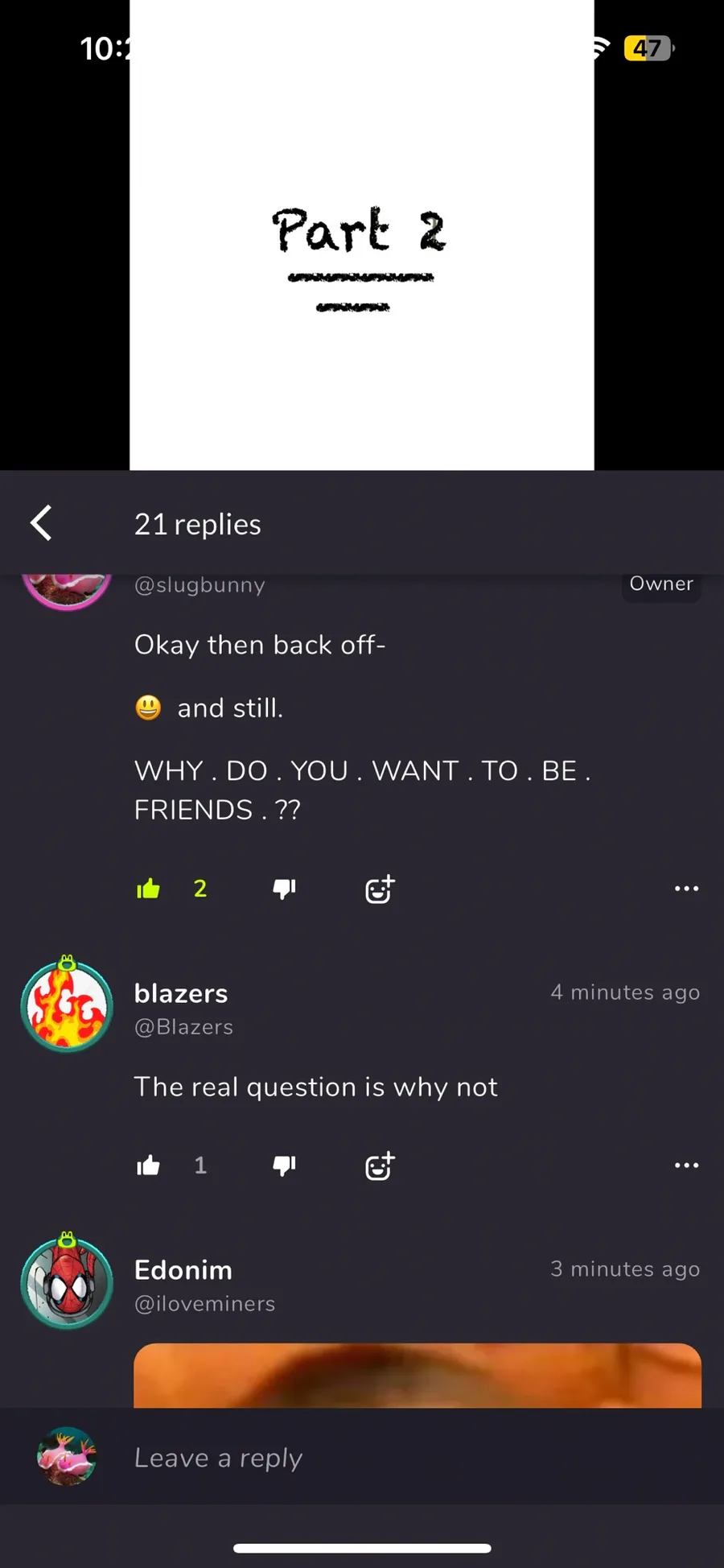Open more options for slugbunny's comment
This screenshot has width=724, height=1568.
tap(686, 889)
